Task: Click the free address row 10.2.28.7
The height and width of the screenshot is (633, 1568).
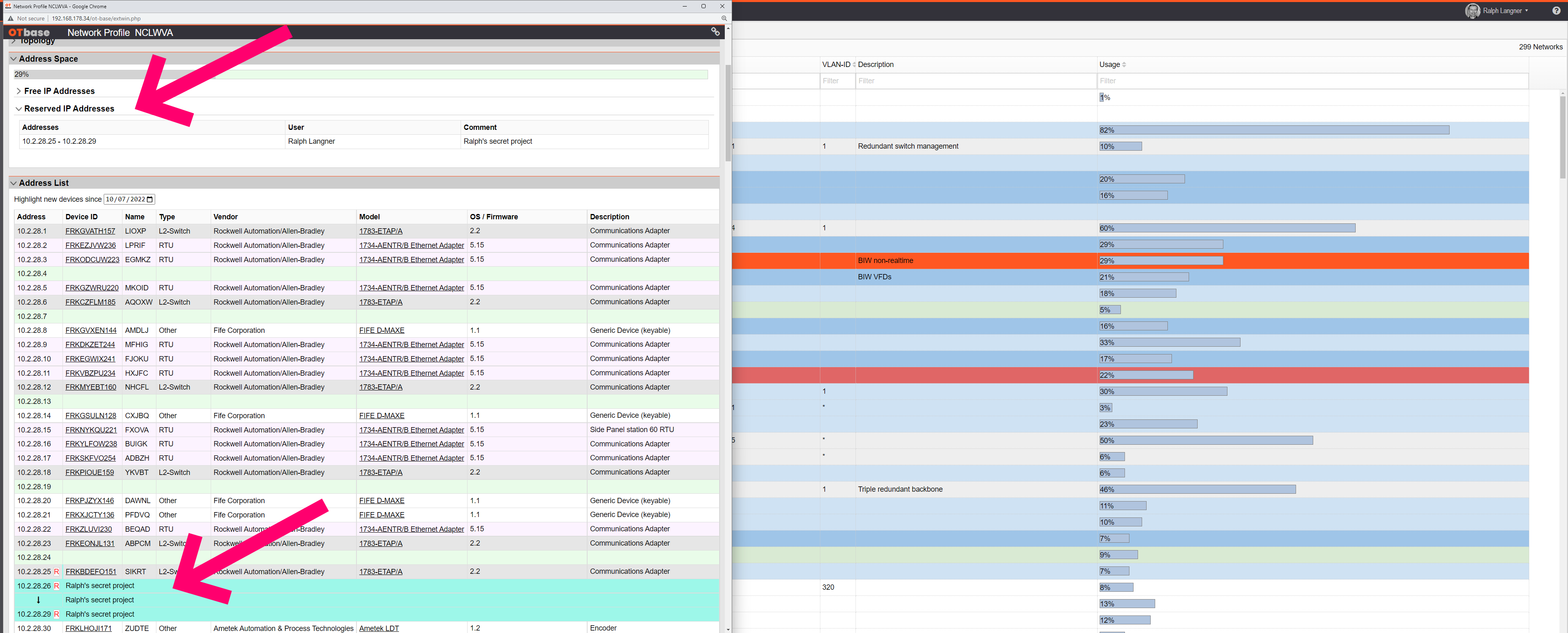Action: (x=366, y=316)
